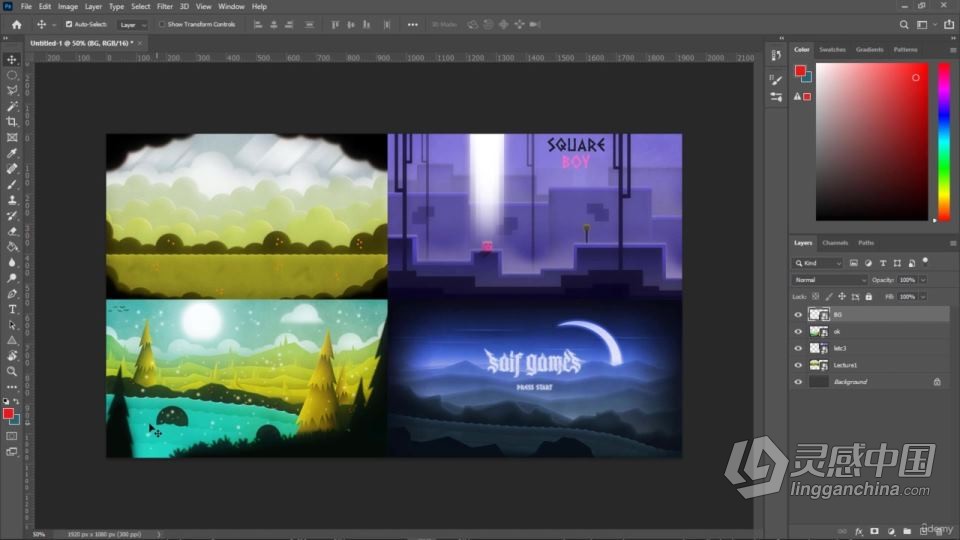Switch to the Swatches tab
The height and width of the screenshot is (540, 960).
coord(832,50)
